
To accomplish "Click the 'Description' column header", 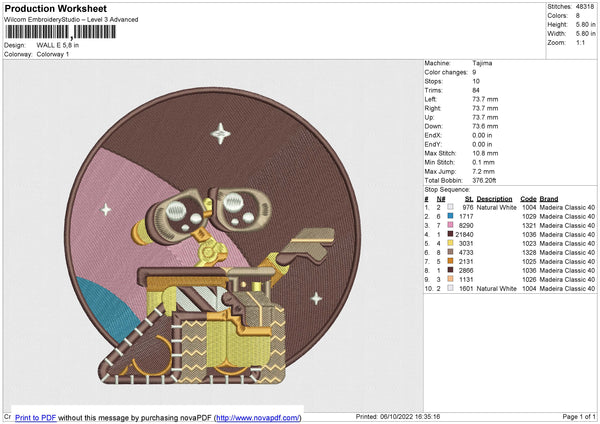I will [x=494, y=199].
